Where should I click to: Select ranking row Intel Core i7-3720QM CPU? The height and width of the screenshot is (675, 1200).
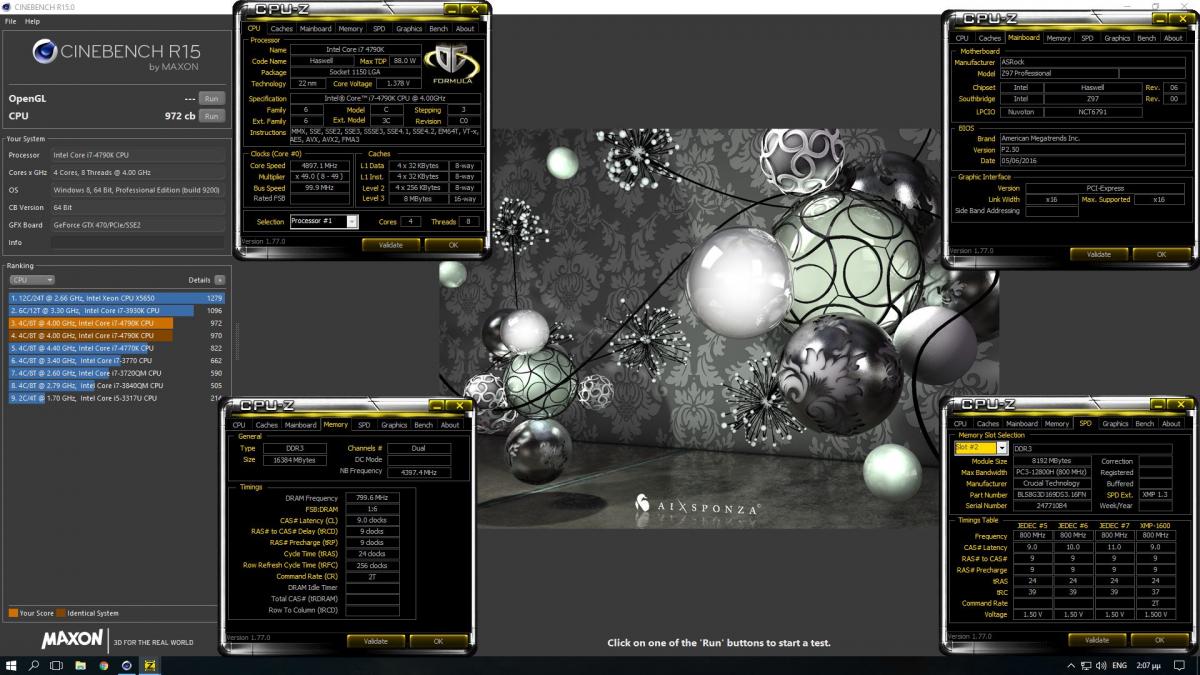pyautogui.click(x=116, y=373)
